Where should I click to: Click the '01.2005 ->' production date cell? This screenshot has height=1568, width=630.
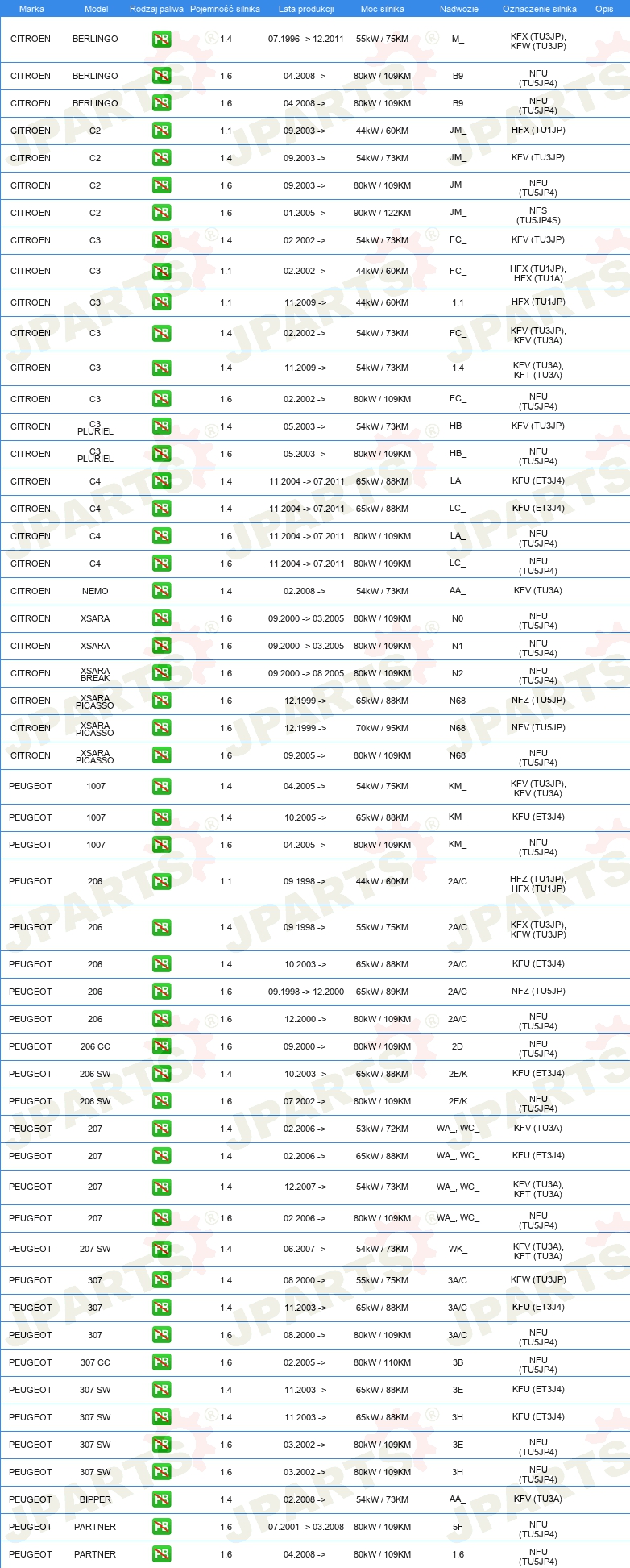305,213
